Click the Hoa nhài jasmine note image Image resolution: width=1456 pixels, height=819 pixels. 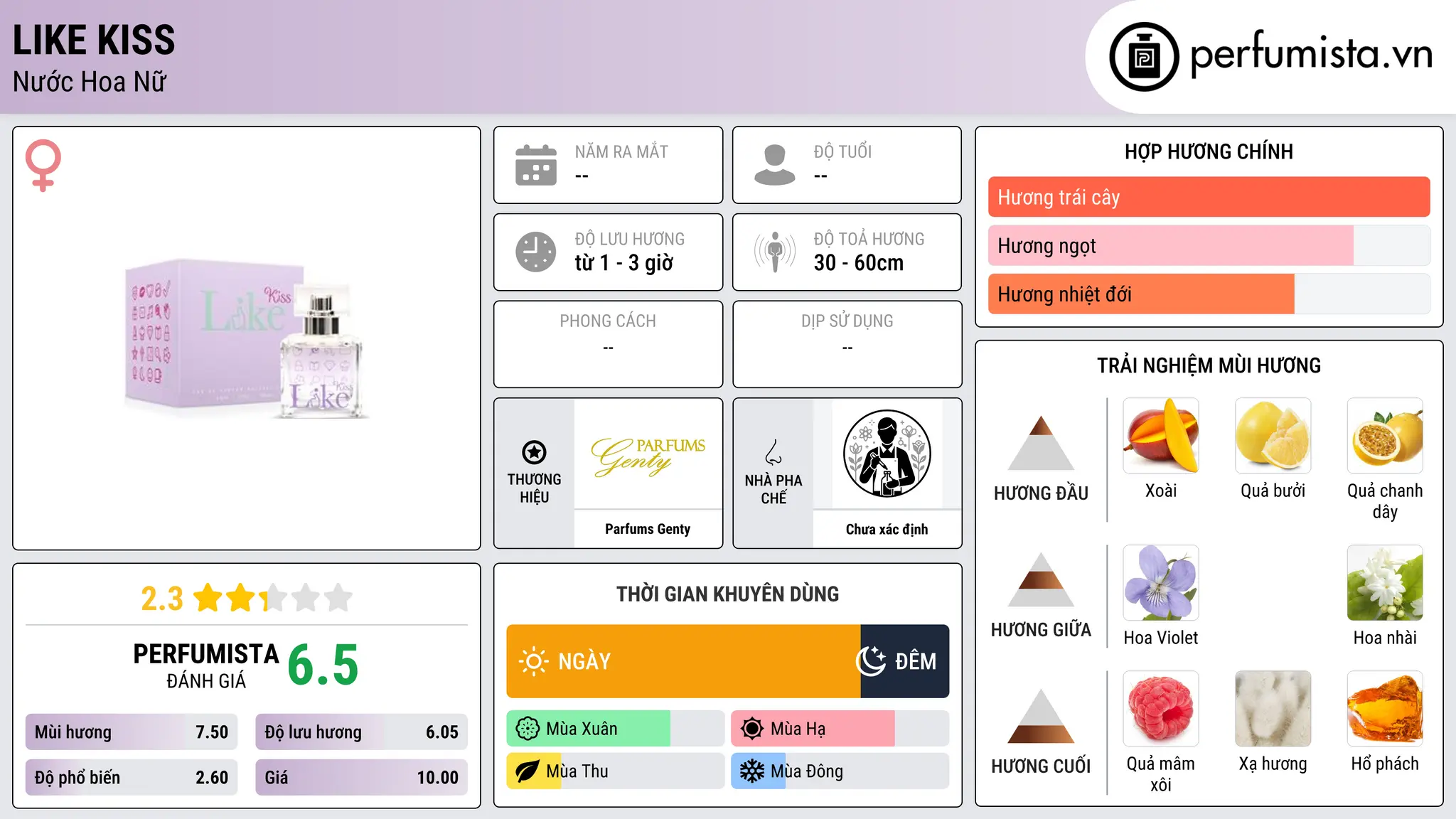(1385, 583)
